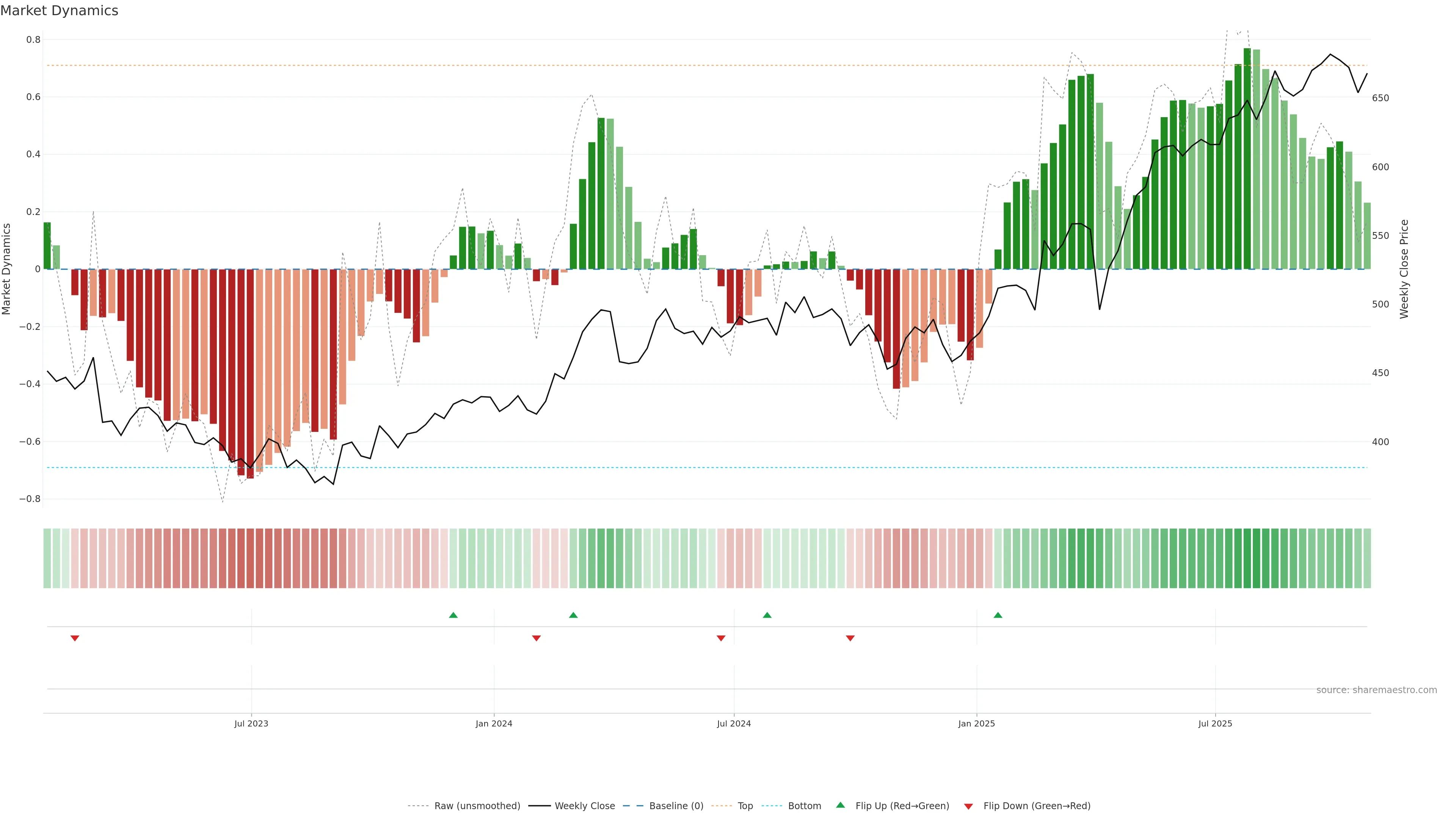
Task: Click the flip-down marker just before Jul 2024
Action: point(721,638)
